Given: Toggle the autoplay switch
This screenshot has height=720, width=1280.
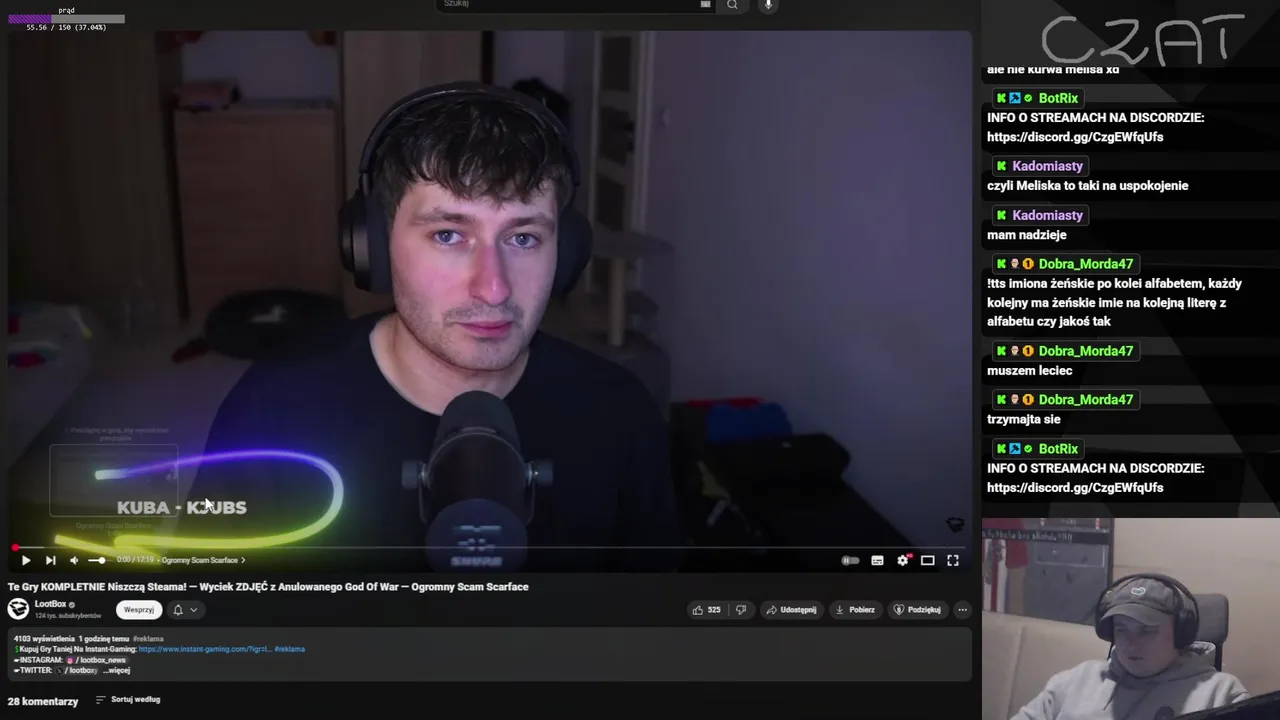Looking at the screenshot, I should coord(850,560).
